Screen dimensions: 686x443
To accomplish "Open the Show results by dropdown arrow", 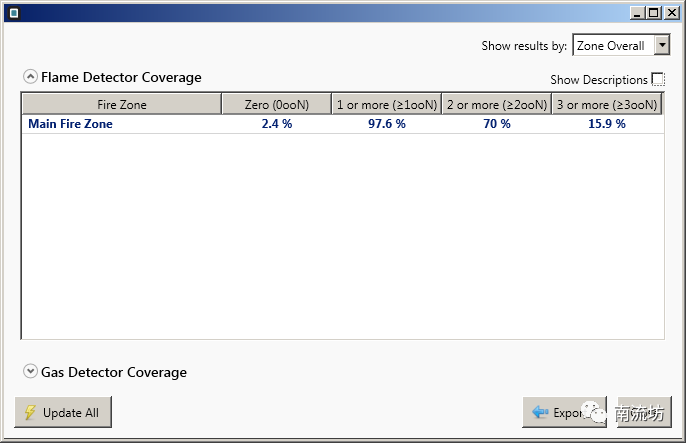I will tap(662, 45).
